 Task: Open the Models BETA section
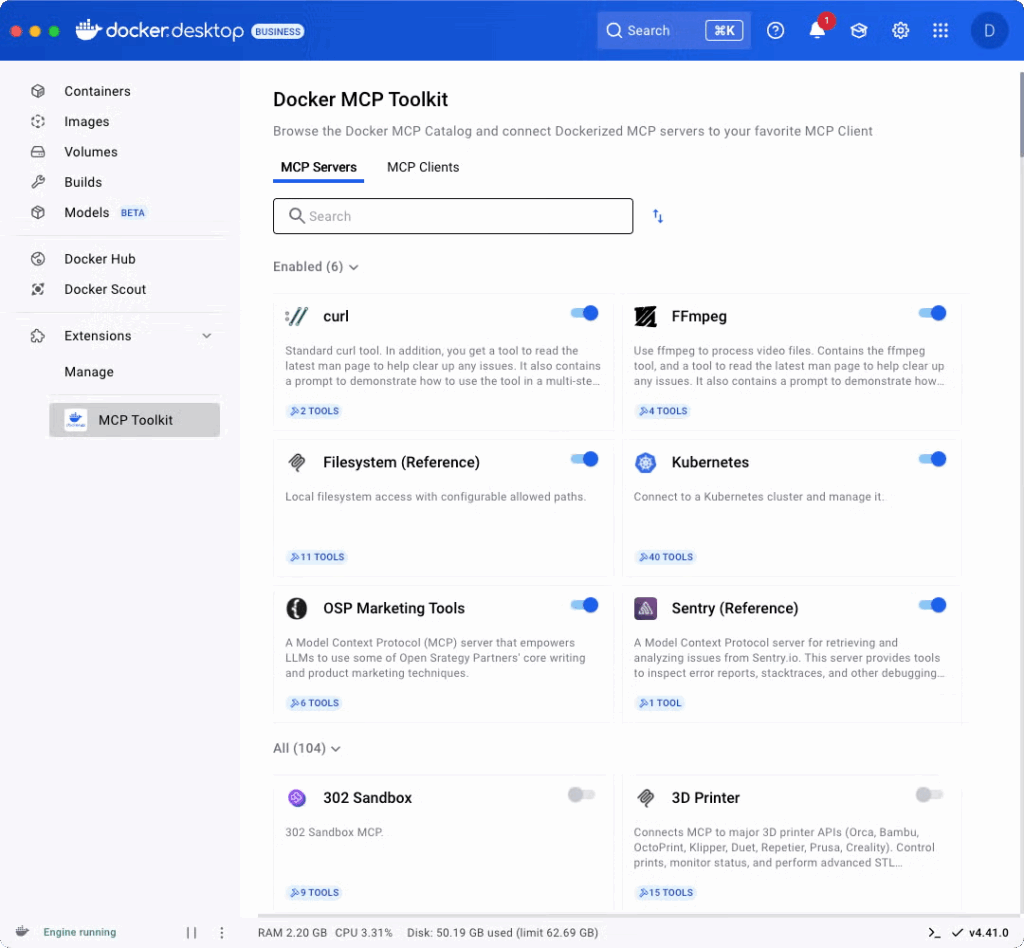point(86,212)
